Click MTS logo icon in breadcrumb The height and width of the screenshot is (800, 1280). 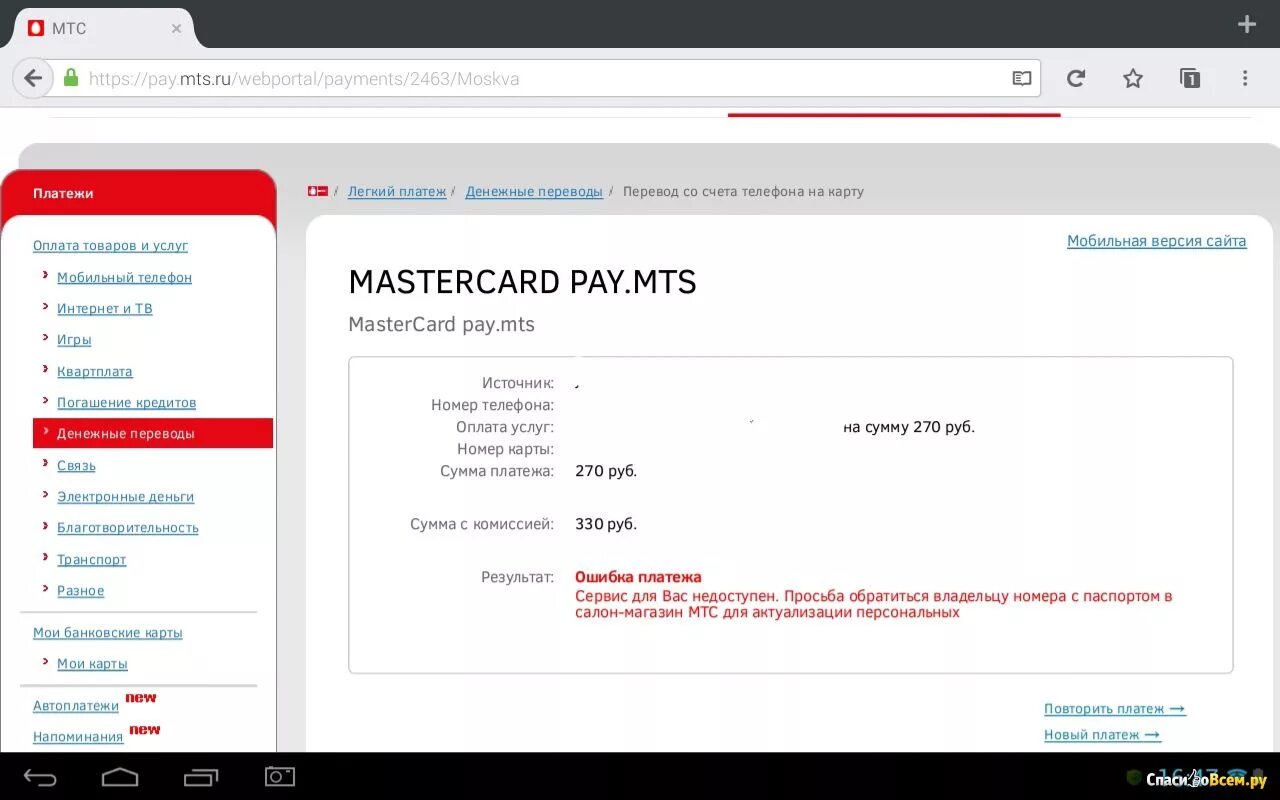(x=318, y=191)
